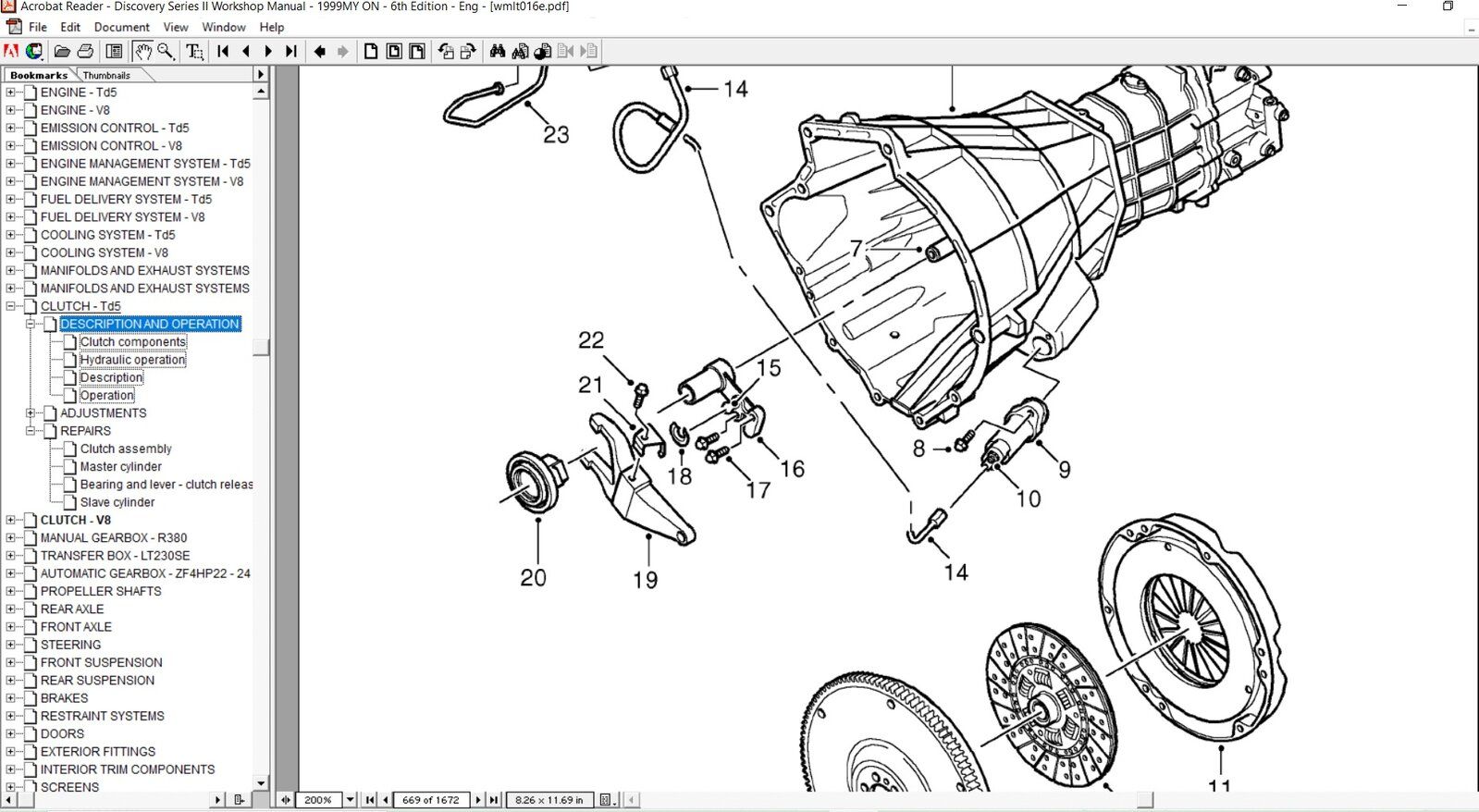Click status bar Last Page button

point(494,800)
